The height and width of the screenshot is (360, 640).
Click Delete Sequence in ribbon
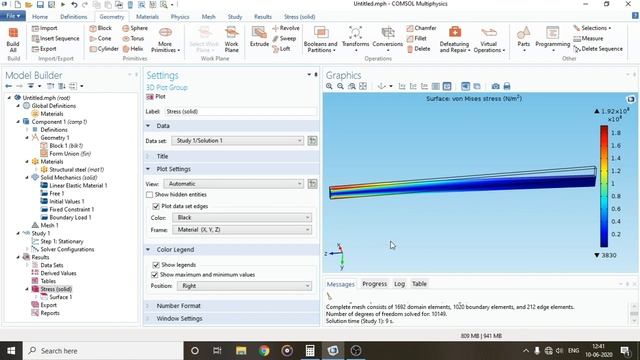coord(598,49)
